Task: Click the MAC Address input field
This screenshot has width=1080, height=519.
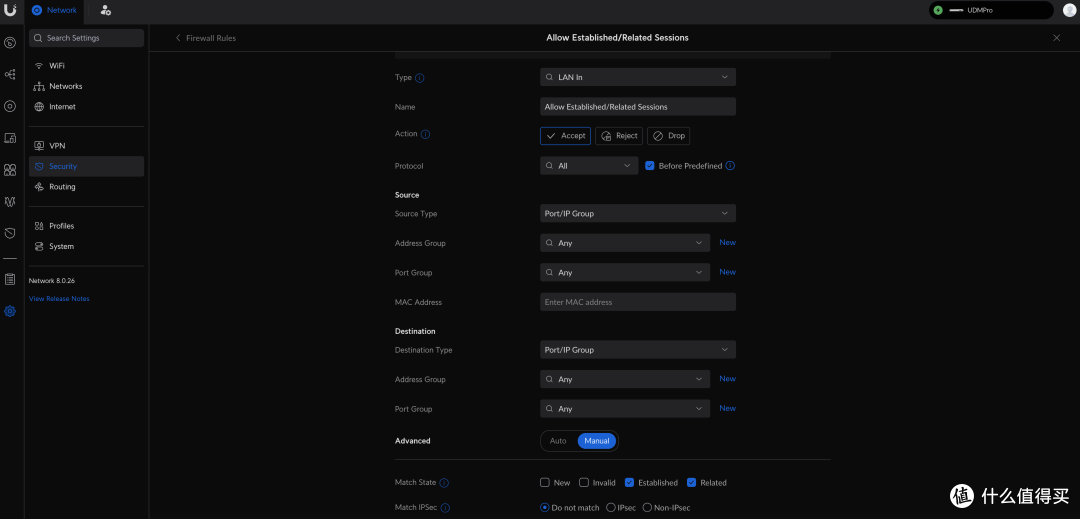Action: point(638,302)
